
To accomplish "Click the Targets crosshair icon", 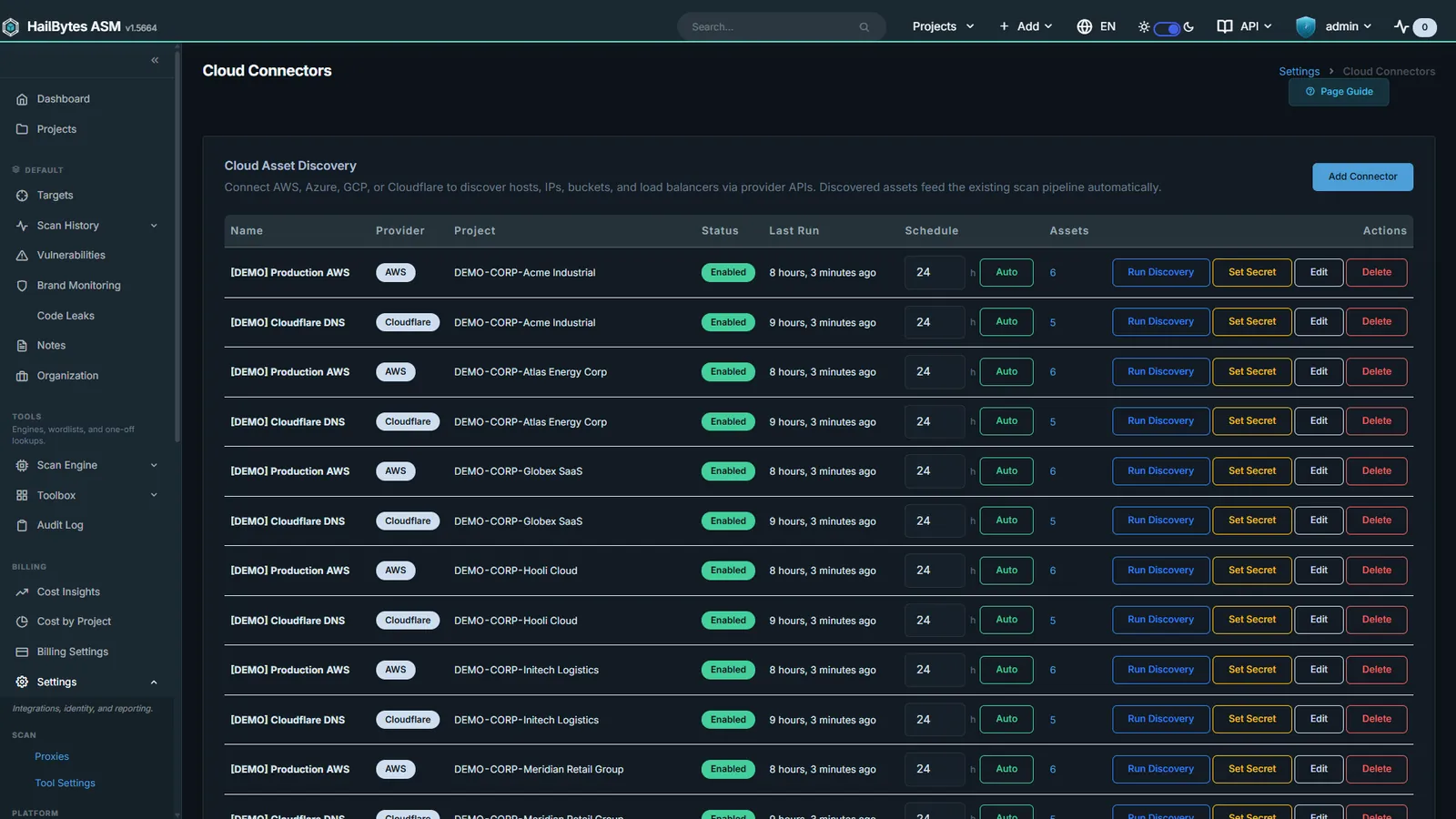I will pyautogui.click(x=22, y=196).
